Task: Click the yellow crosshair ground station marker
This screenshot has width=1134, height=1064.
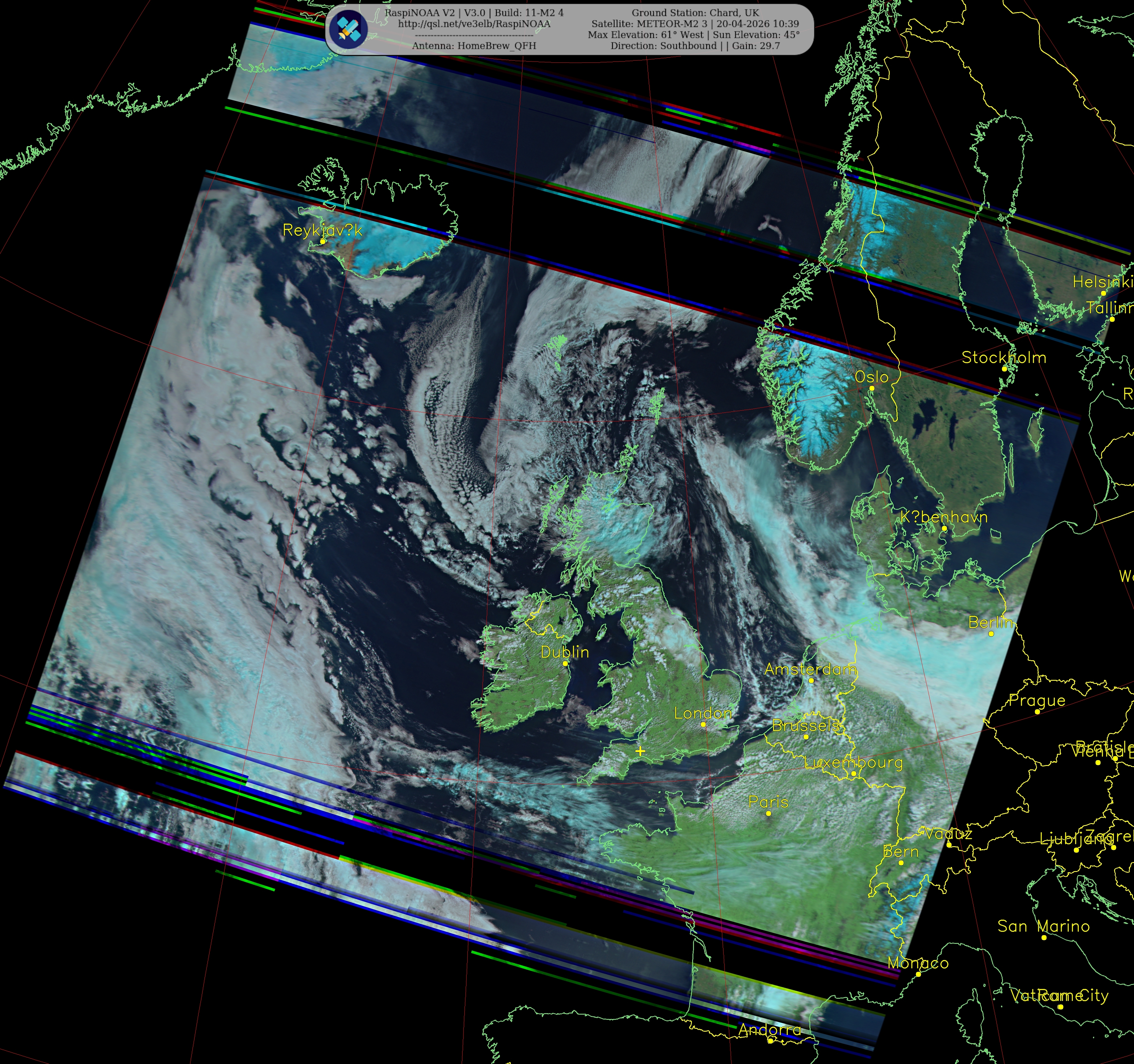Action: point(640,751)
